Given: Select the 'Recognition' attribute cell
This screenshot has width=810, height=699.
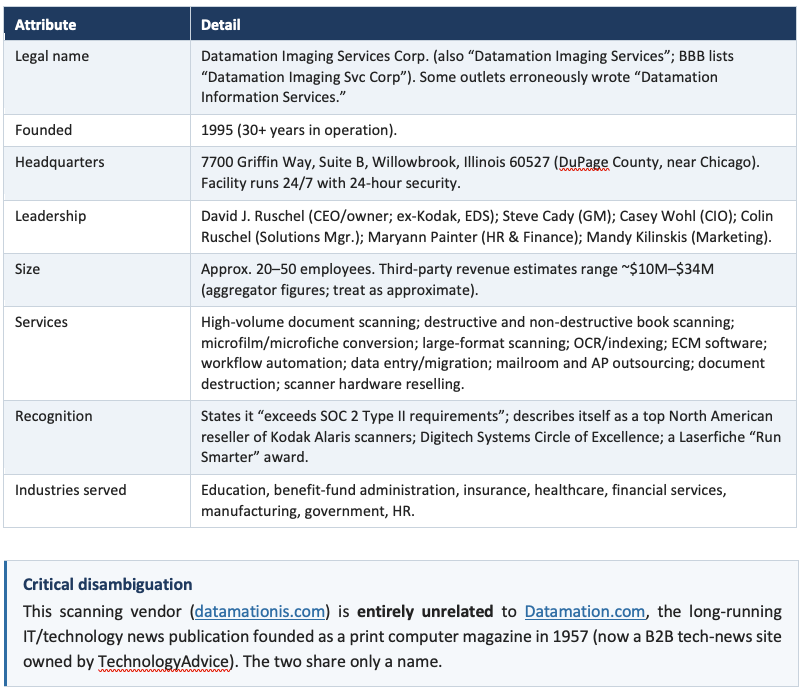Looking at the screenshot, I should (x=97, y=437).
